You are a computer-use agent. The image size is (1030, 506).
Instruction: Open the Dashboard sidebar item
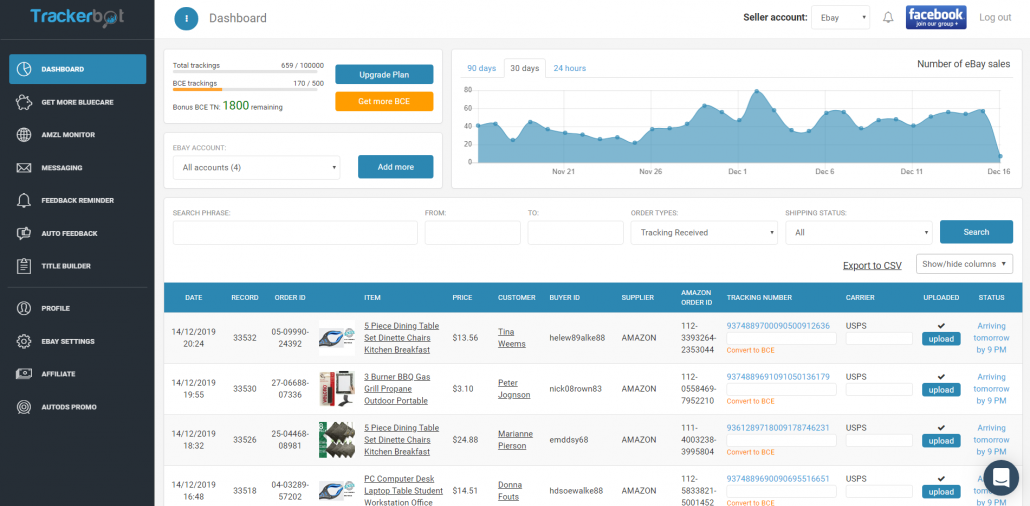point(78,69)
